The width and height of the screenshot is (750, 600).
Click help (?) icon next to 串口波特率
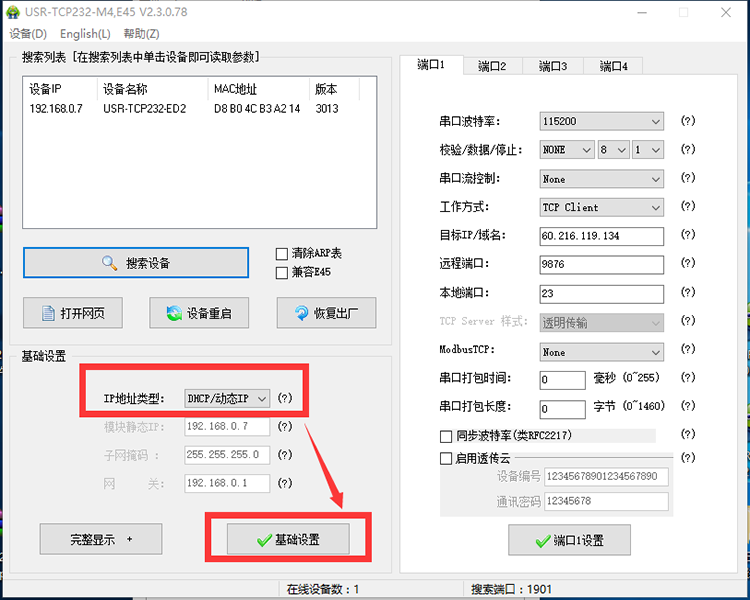[x=687, y=121]
